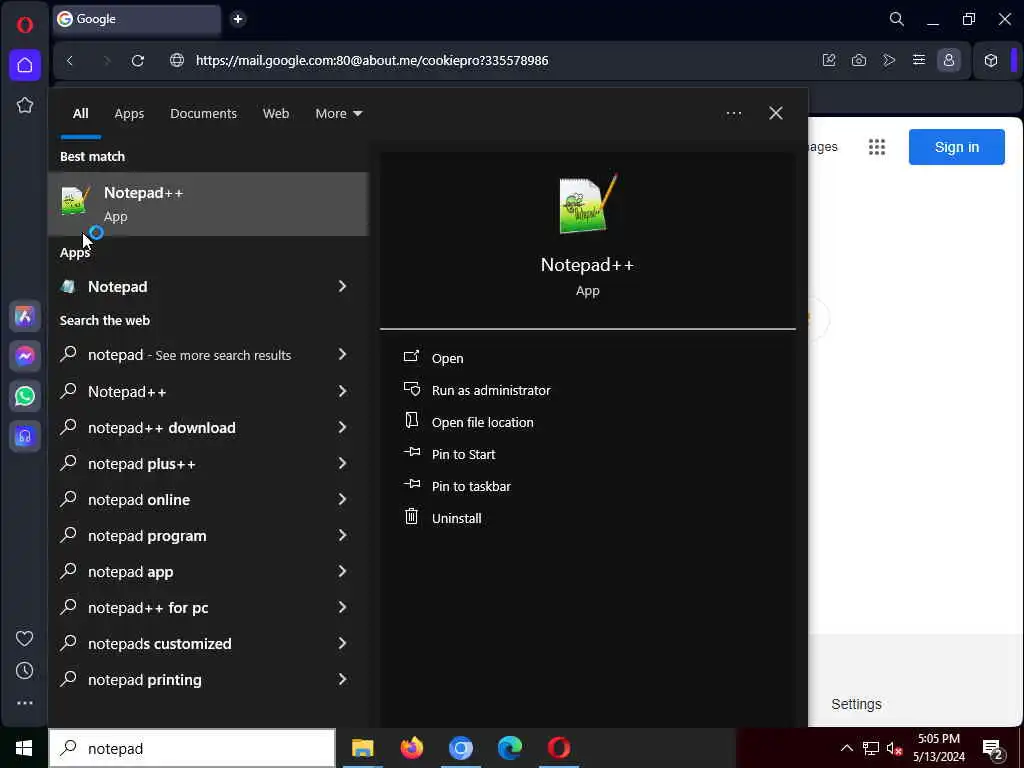Switch to the Documents search tab
Image resolution: width=1024 pixels, height=768 pixels.
coord(203,114)
